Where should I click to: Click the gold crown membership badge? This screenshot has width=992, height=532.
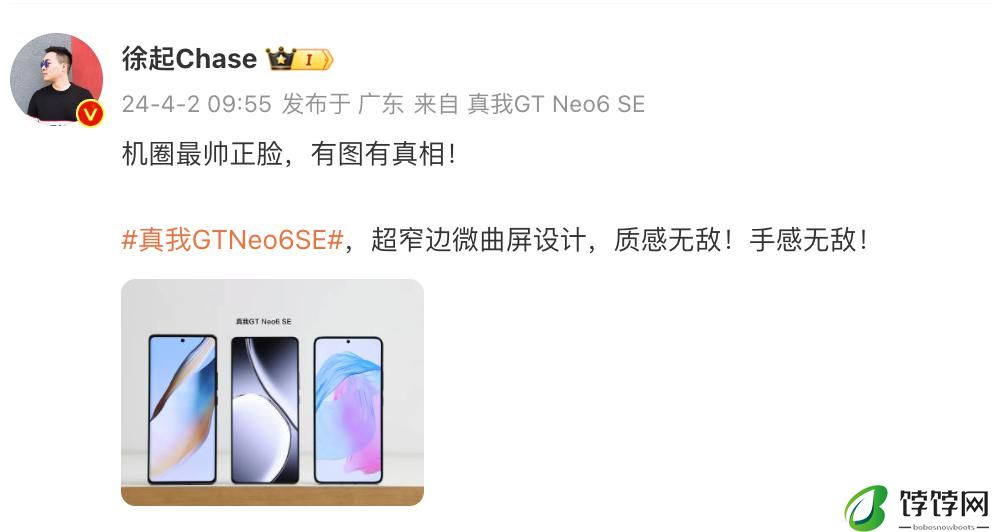click(x=281, y=59)
